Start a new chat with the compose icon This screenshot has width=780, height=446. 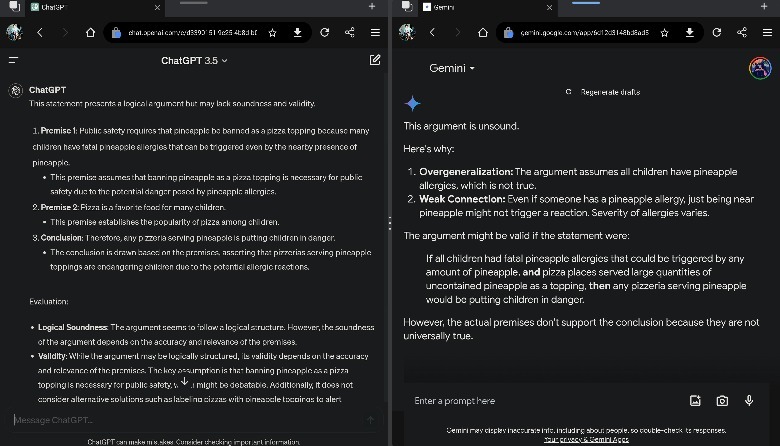click(x=375, y=60)
